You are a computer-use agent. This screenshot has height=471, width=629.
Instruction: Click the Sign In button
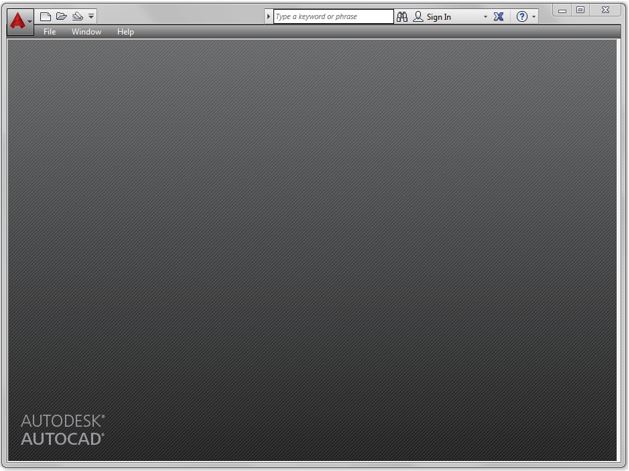tap(439, 17)
